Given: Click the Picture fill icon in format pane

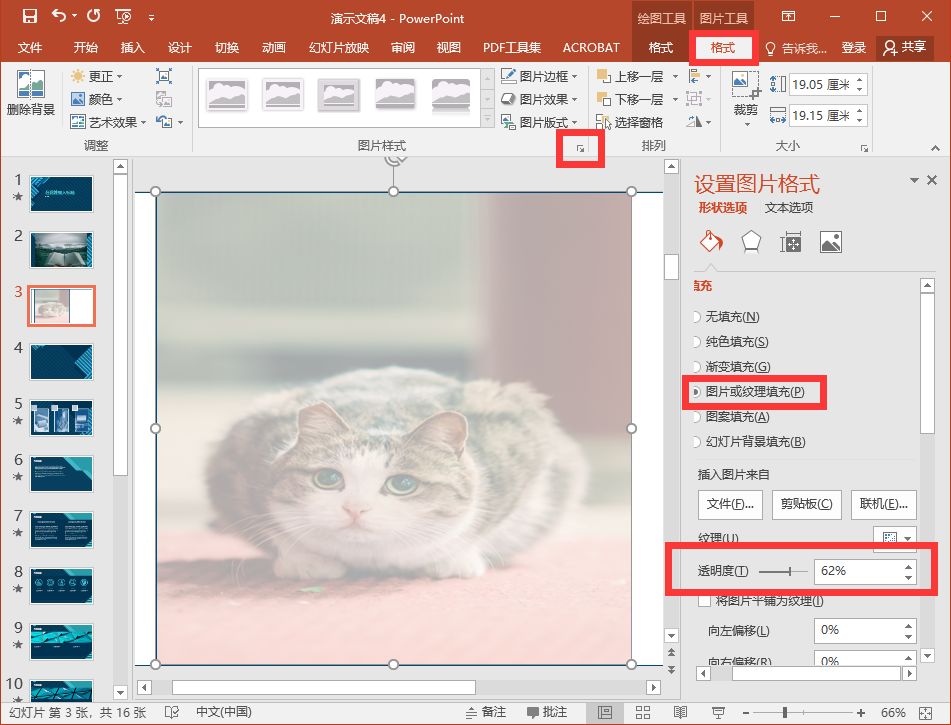Looking at the screenshot, I should click(x=830, y=241).
